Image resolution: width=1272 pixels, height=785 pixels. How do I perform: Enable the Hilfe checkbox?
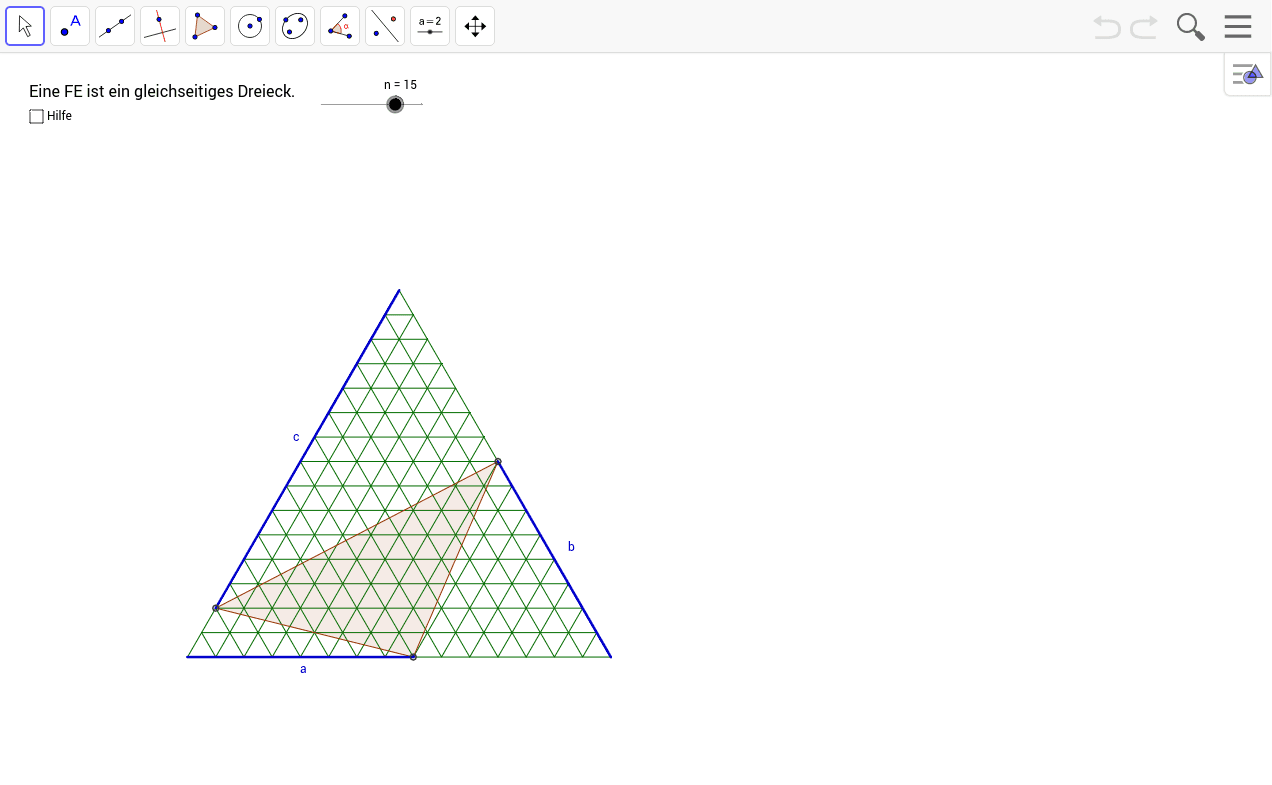point(37,116)
